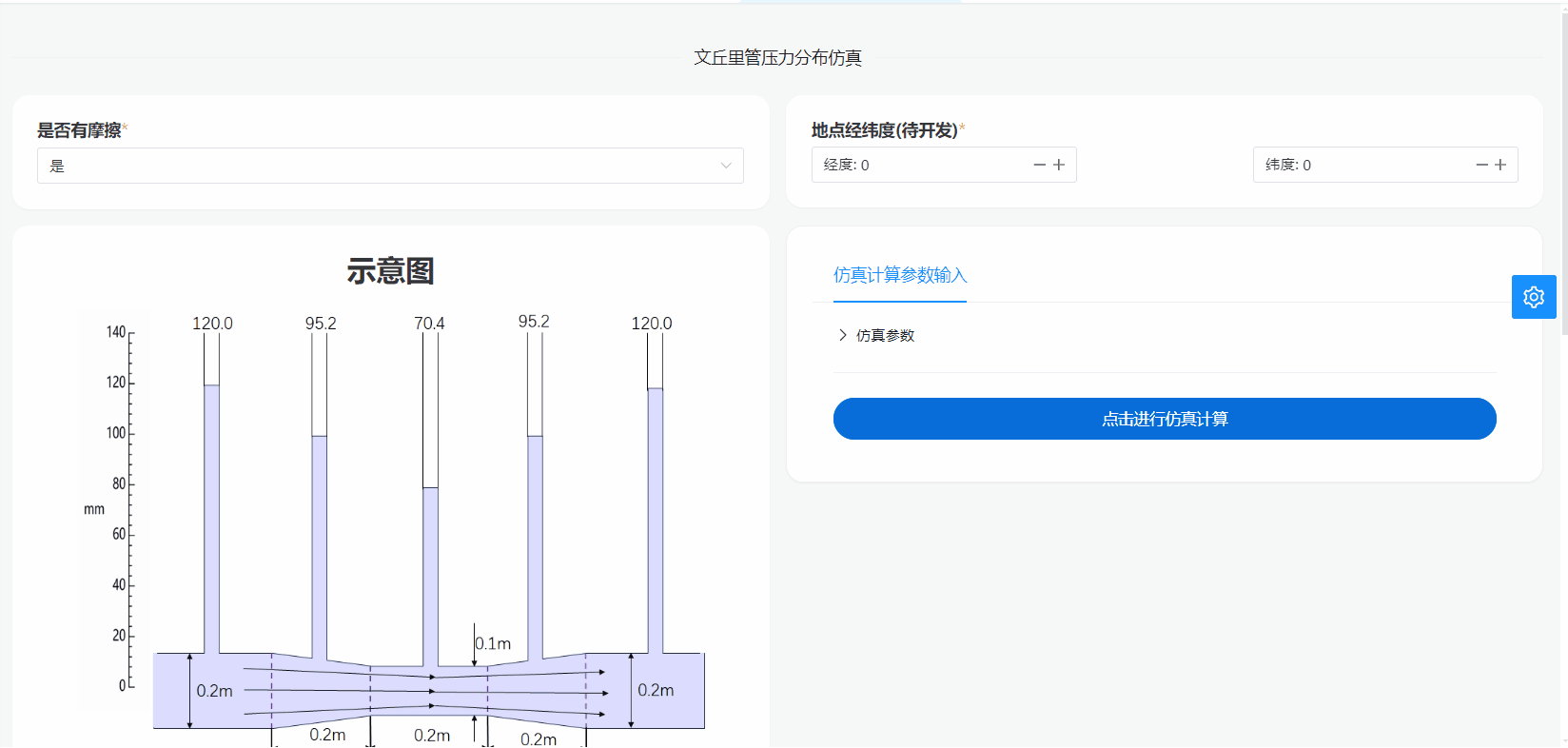Switch to the 仿真计算参数输入 tab

coord(899,275)
